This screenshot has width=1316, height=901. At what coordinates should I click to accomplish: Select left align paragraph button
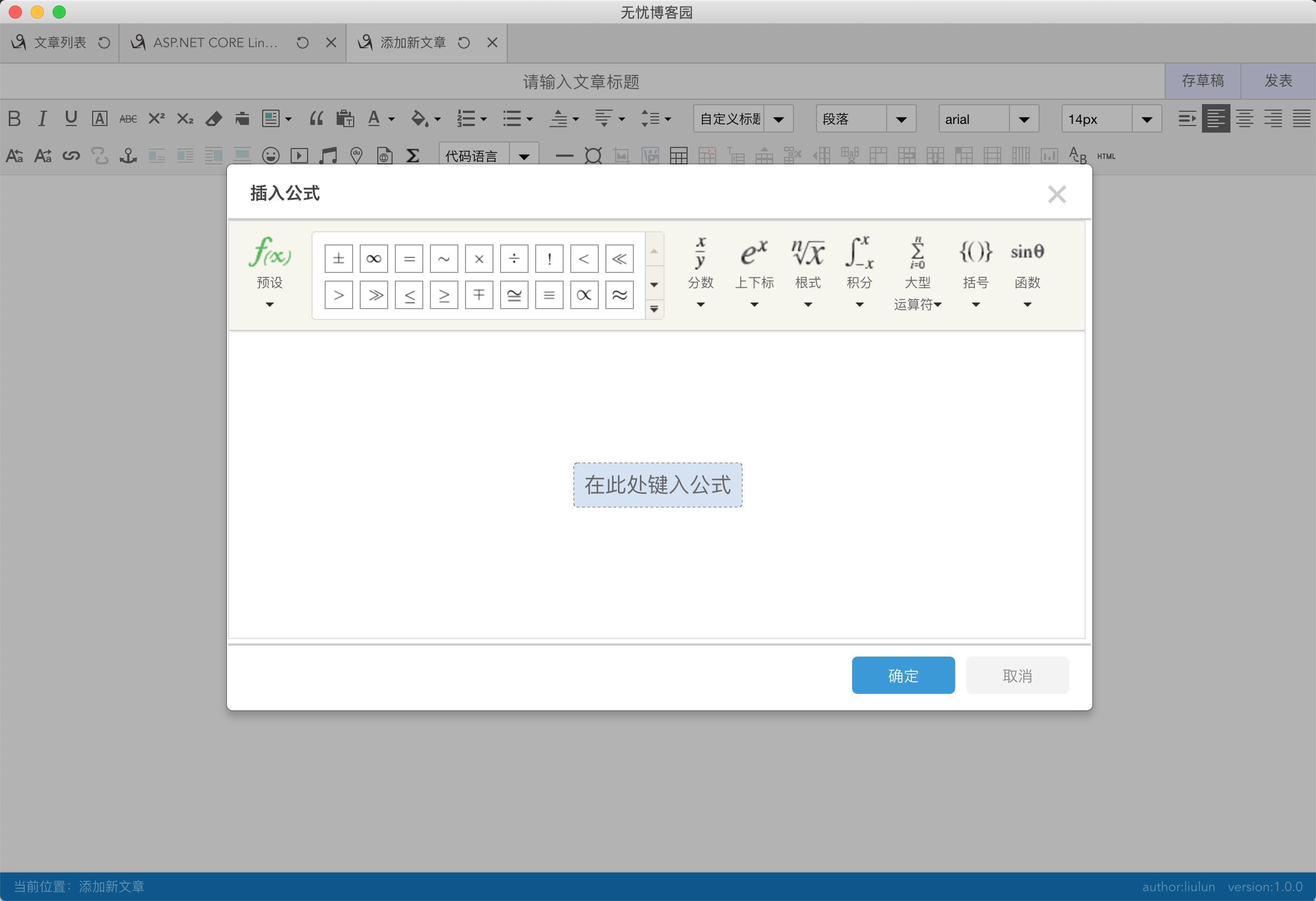[1216, 119]
